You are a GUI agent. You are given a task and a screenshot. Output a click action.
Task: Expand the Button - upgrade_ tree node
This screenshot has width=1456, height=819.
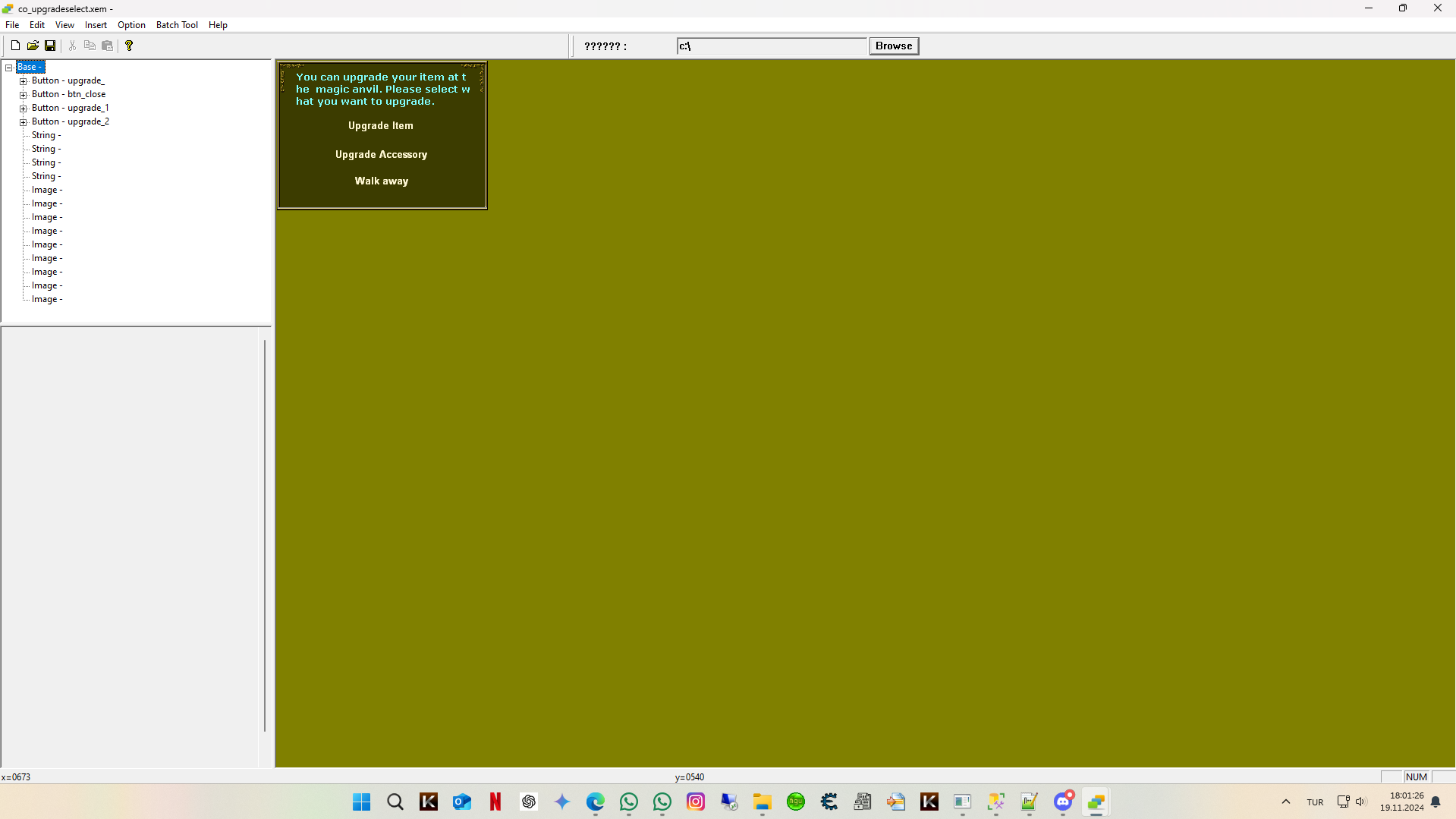24,80
